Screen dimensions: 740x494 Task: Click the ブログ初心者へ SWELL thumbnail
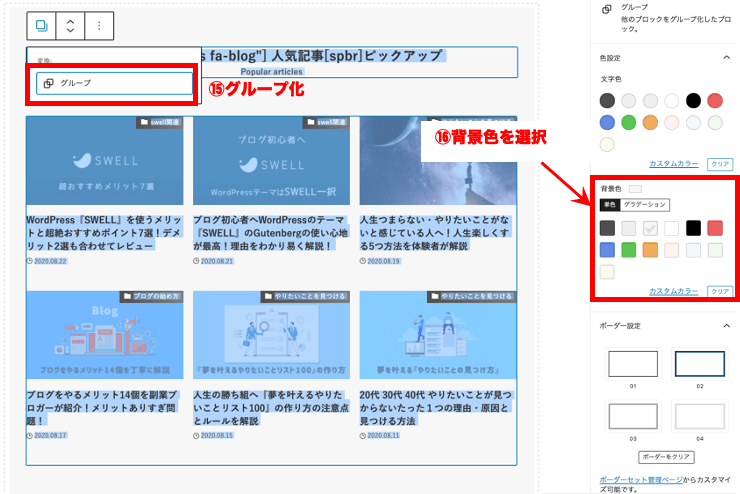(271, 161)
